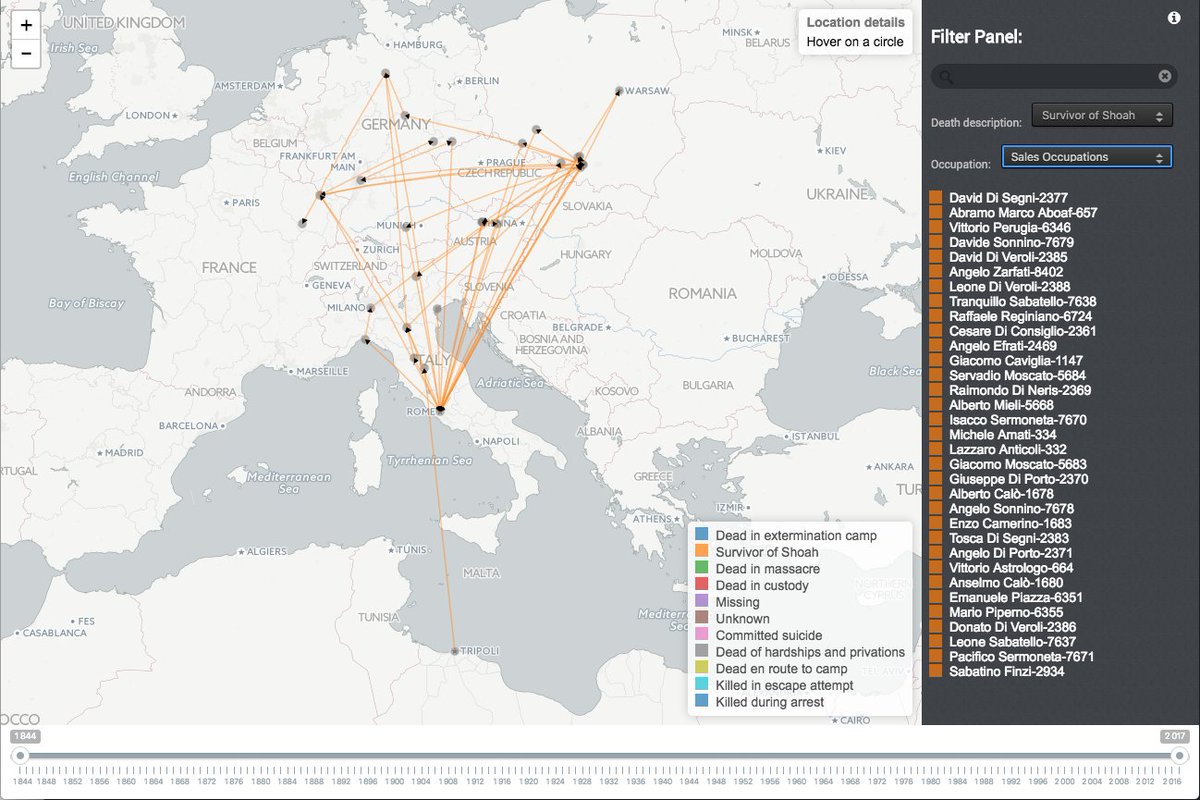The width and height of the screenshot is (1200, 800).
Task: Click the Dead en route to camp swatch
Action: pos(702,669)
